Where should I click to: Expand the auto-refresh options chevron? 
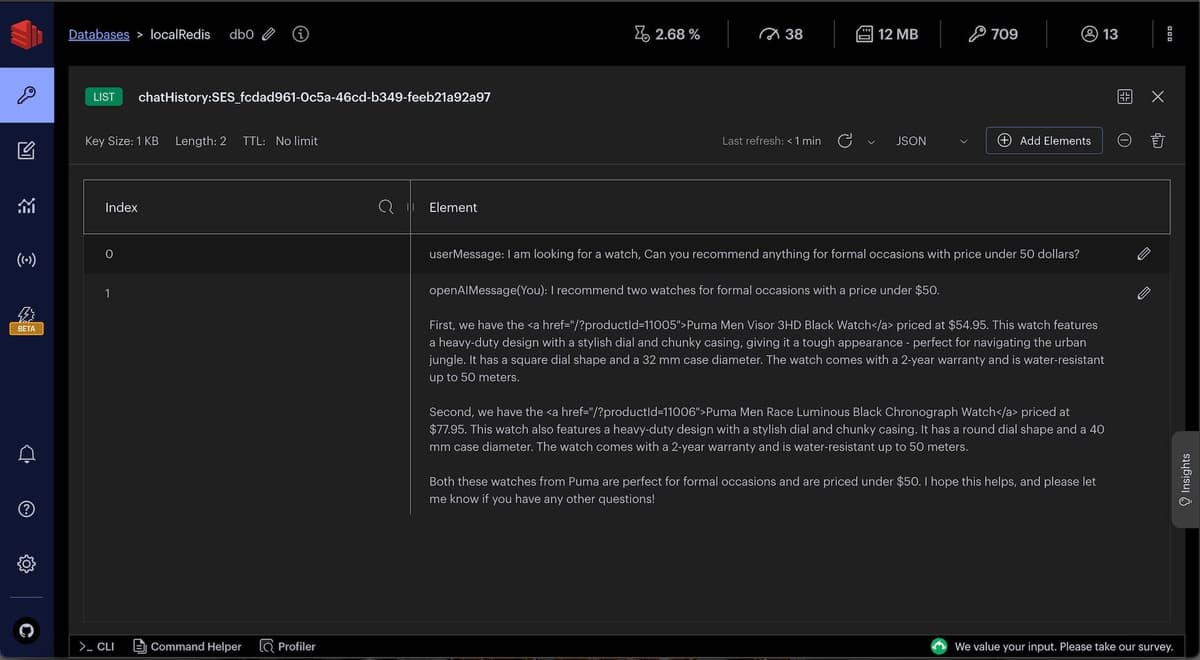(871, 142)
